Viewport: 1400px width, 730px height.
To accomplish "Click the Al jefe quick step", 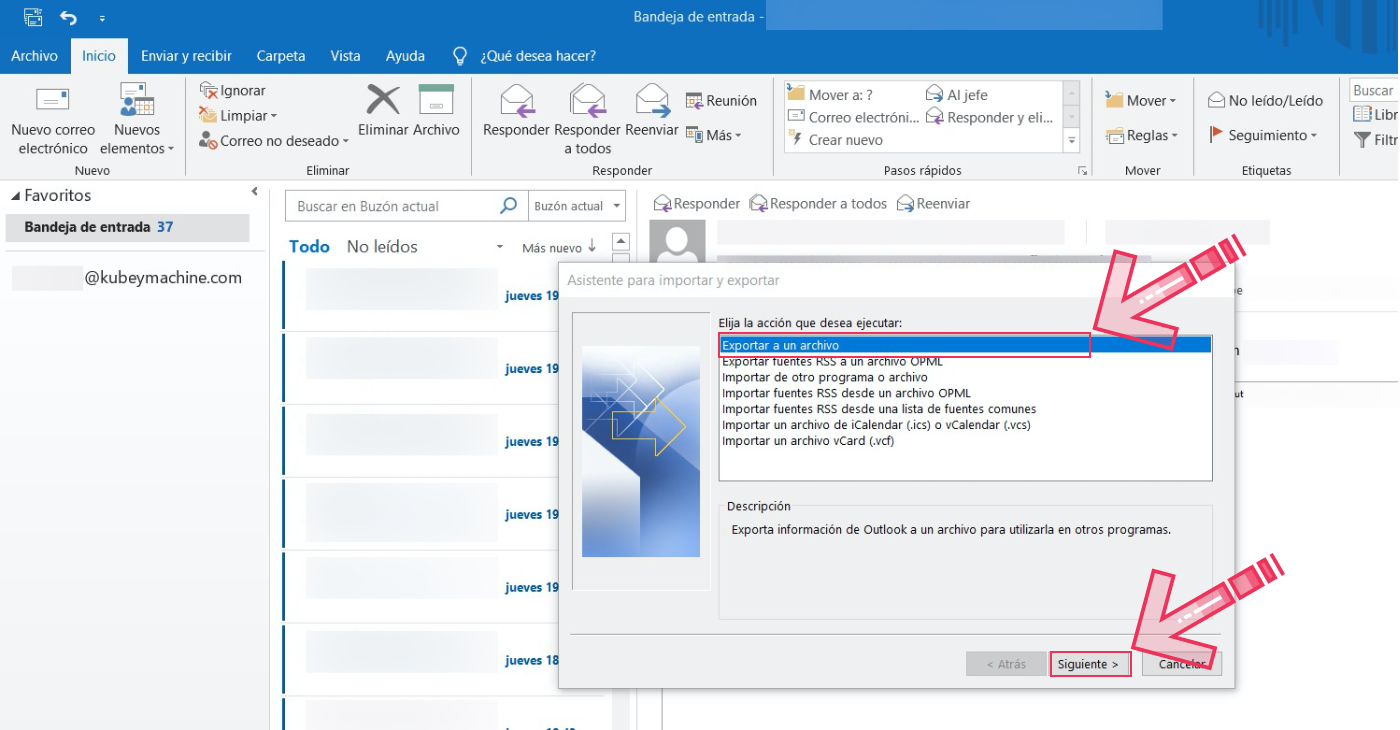I will (x=957, y=94).
